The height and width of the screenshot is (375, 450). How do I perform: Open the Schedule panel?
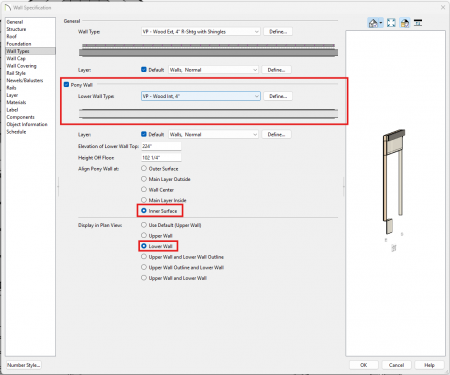(16, 132)
